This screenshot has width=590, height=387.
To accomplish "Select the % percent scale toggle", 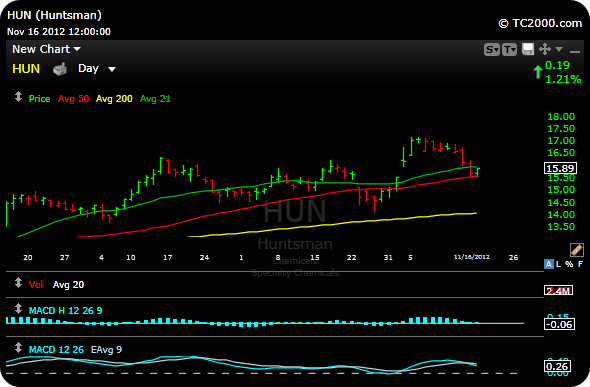I will 569,264.
